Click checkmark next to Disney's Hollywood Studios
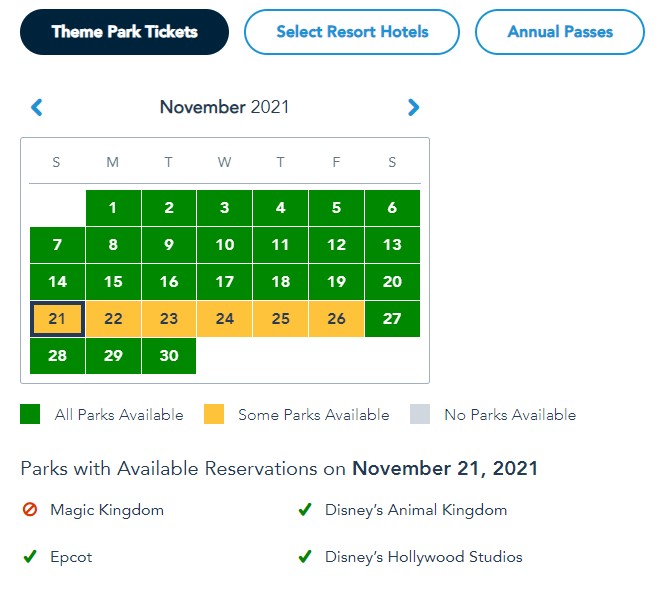 [305, 557]
